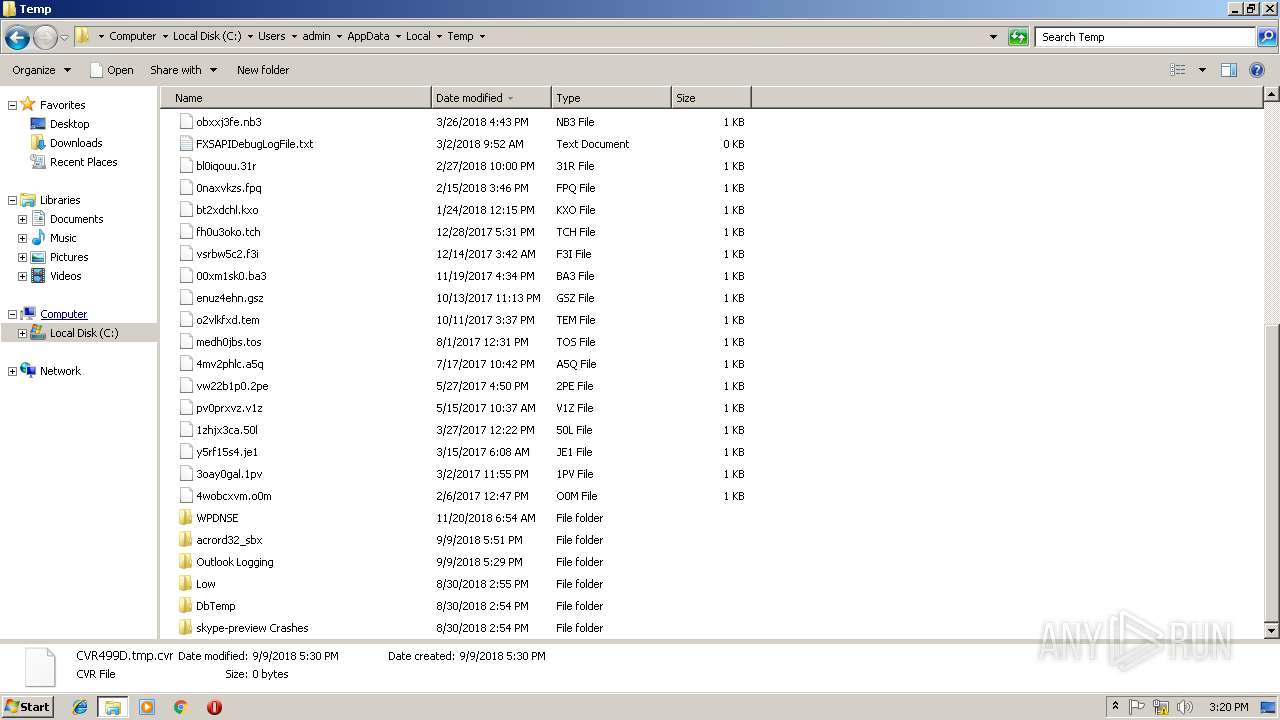Collapse the Libraries group
The width and height of the screenshot is (1280, 720).
(x=12, y=200)
